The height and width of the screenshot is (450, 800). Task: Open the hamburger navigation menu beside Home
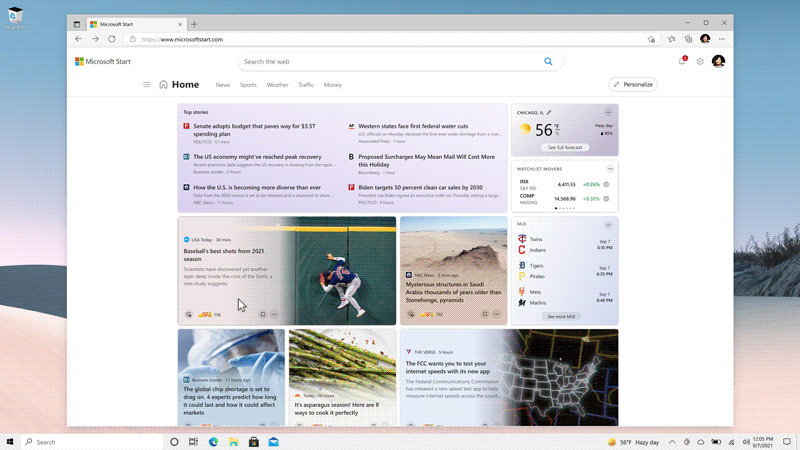click(147, 85)
